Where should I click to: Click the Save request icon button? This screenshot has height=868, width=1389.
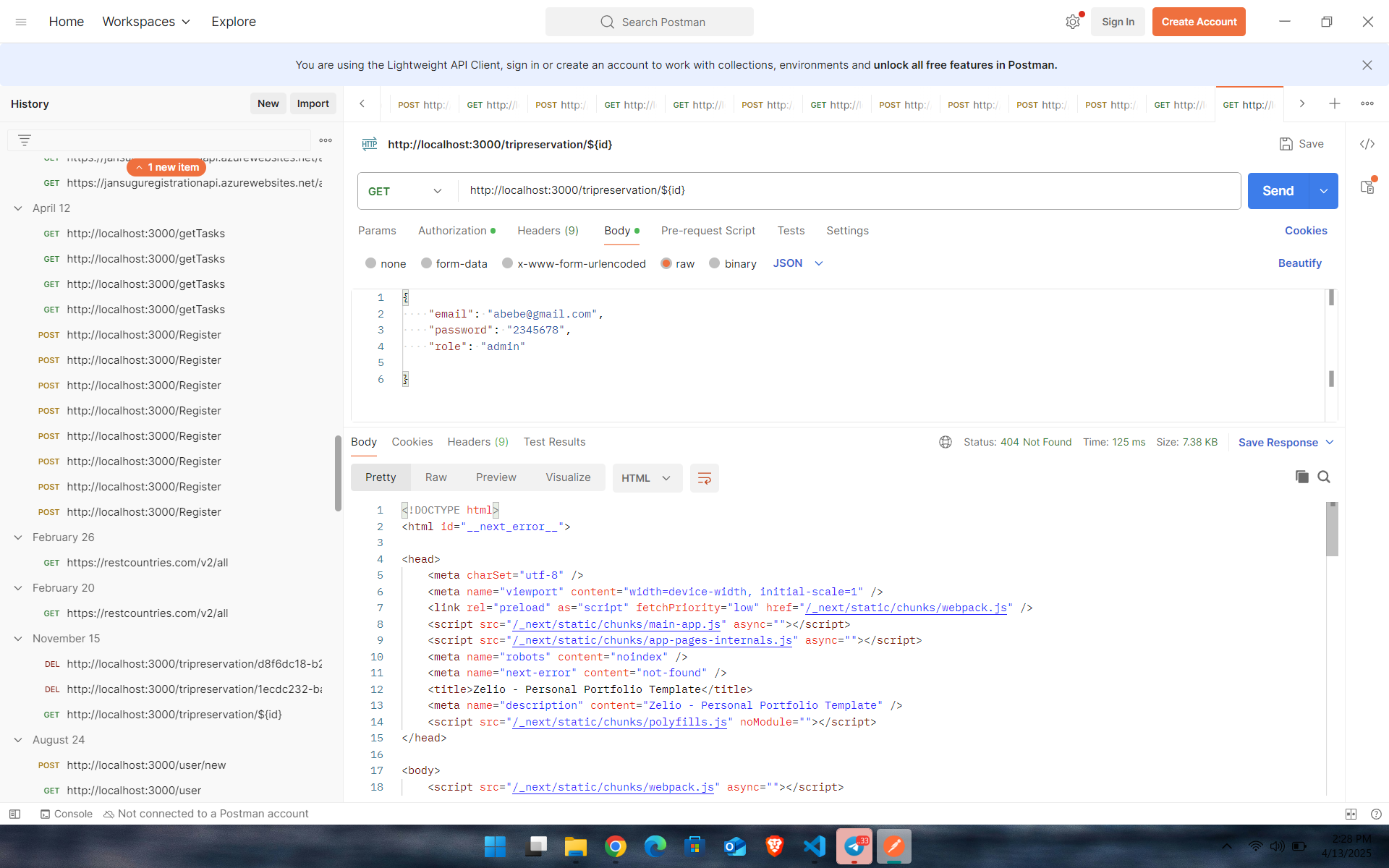pos(1301,144)
